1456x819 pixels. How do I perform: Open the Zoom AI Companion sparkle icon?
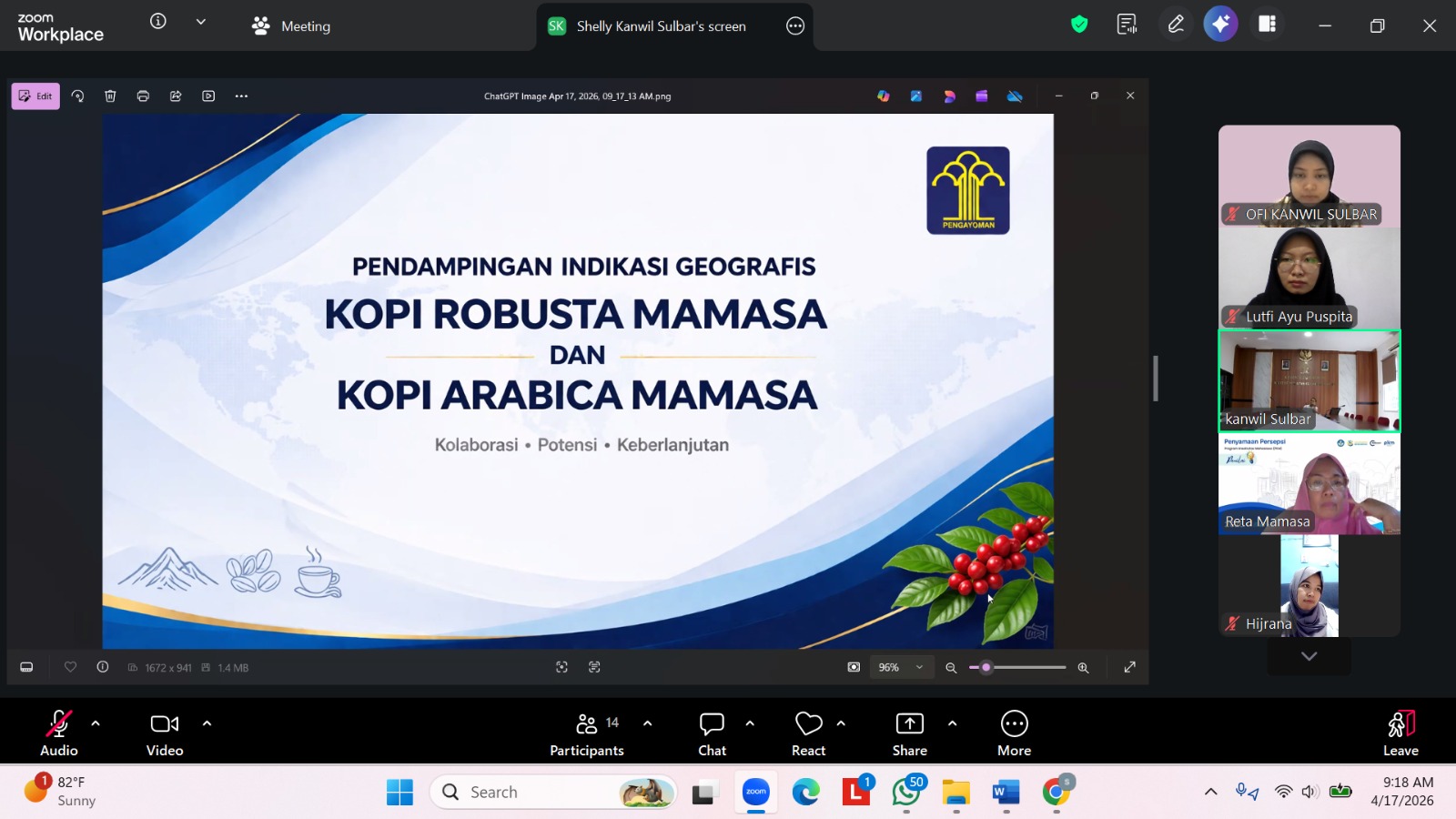pos(1220,25)
